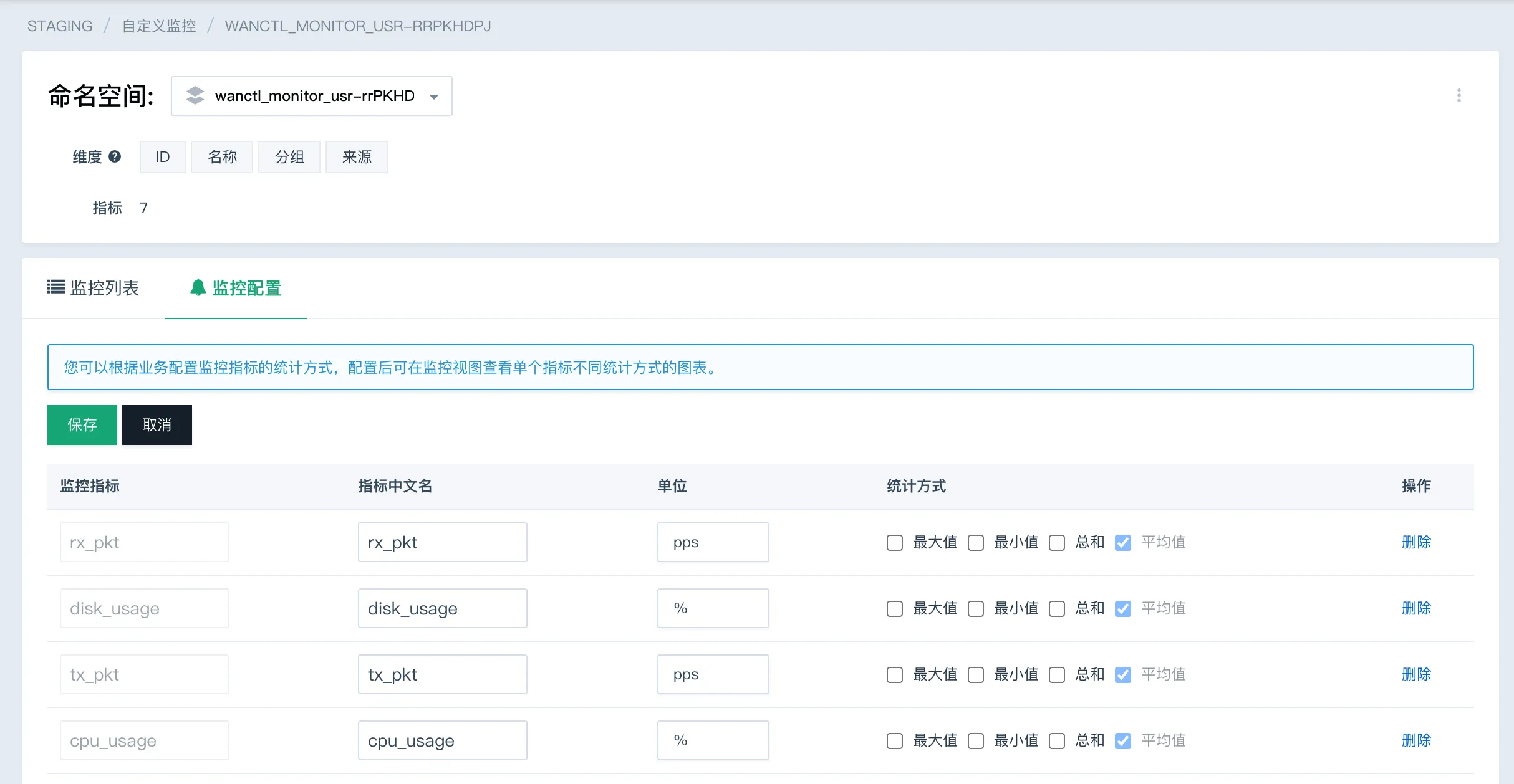Screen dimensions: 1514x784
Task: Delete the rx_pkt metric via 删除
Action: [1416, 542]
